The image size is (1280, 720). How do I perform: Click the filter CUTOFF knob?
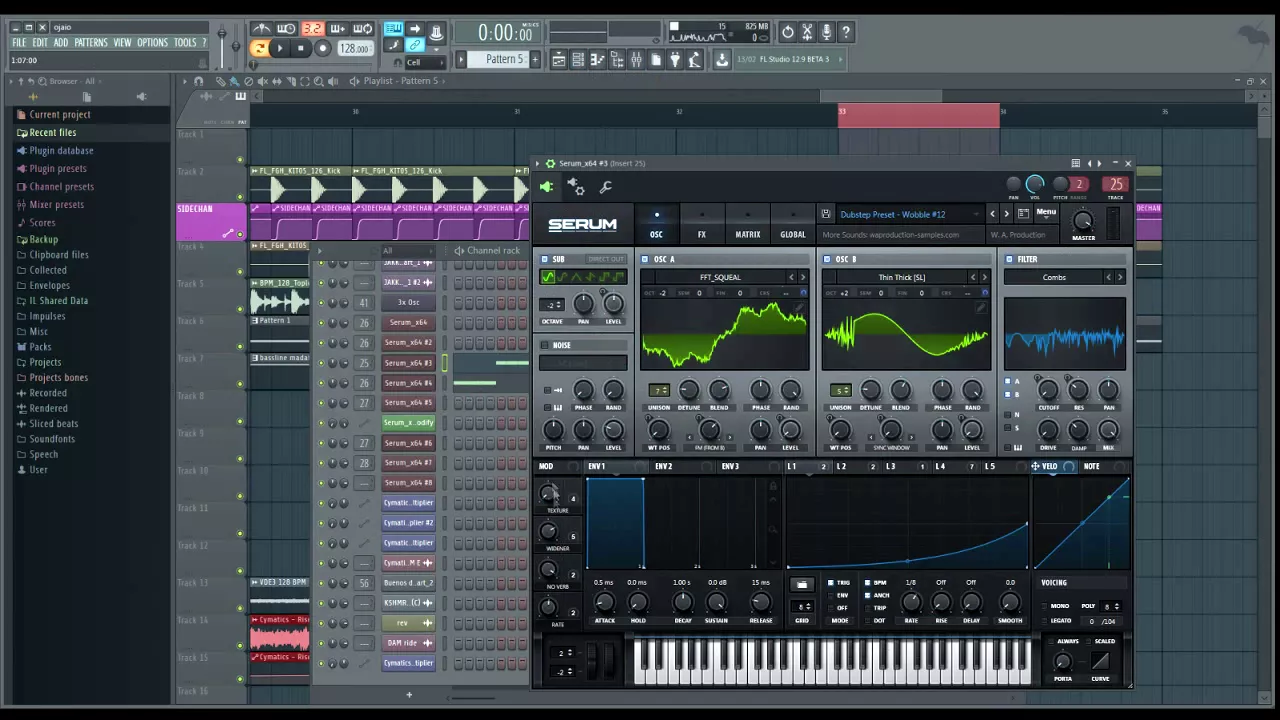tap(1048, 390)
